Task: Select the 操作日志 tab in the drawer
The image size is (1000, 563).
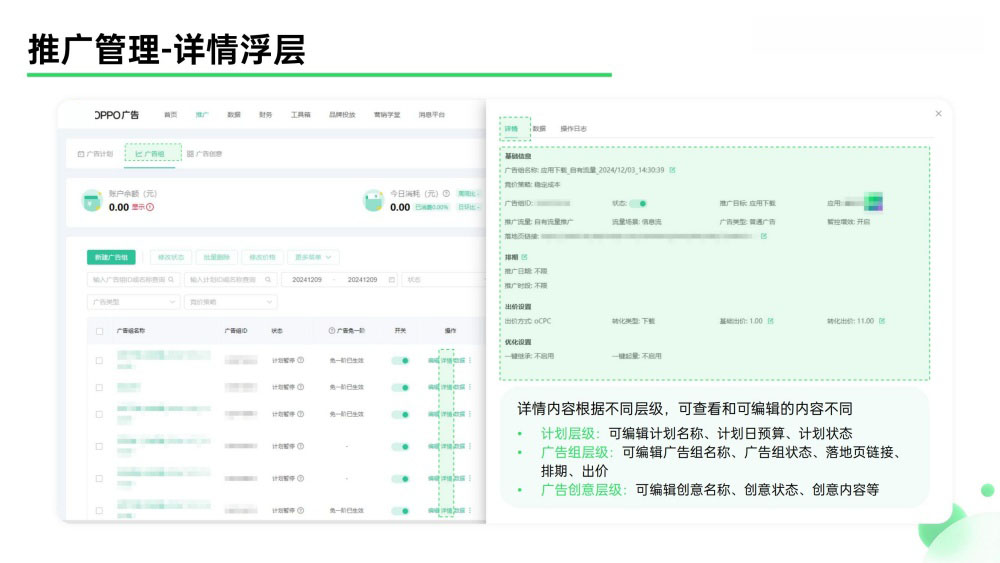Action: (x=573, y=129)
